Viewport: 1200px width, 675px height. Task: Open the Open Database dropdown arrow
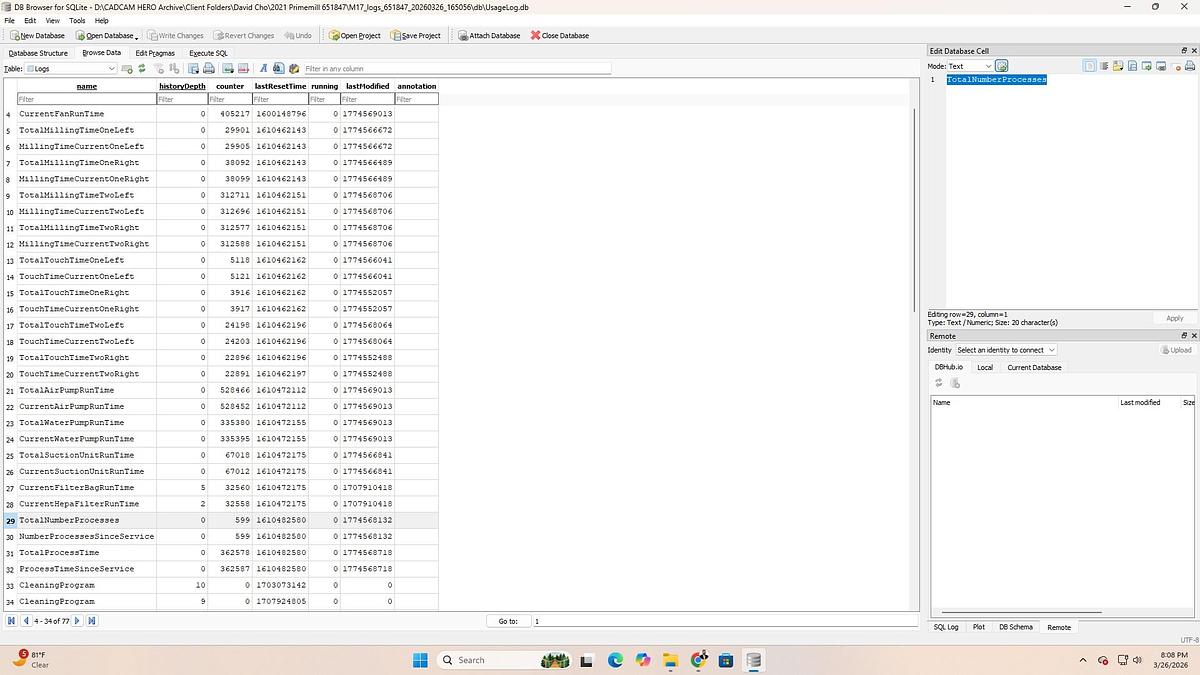pos(135,36)
